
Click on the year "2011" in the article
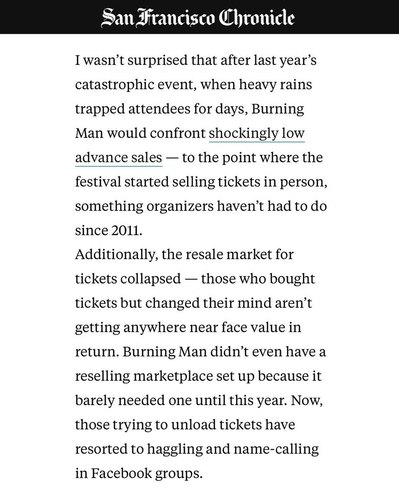(127, 230)
